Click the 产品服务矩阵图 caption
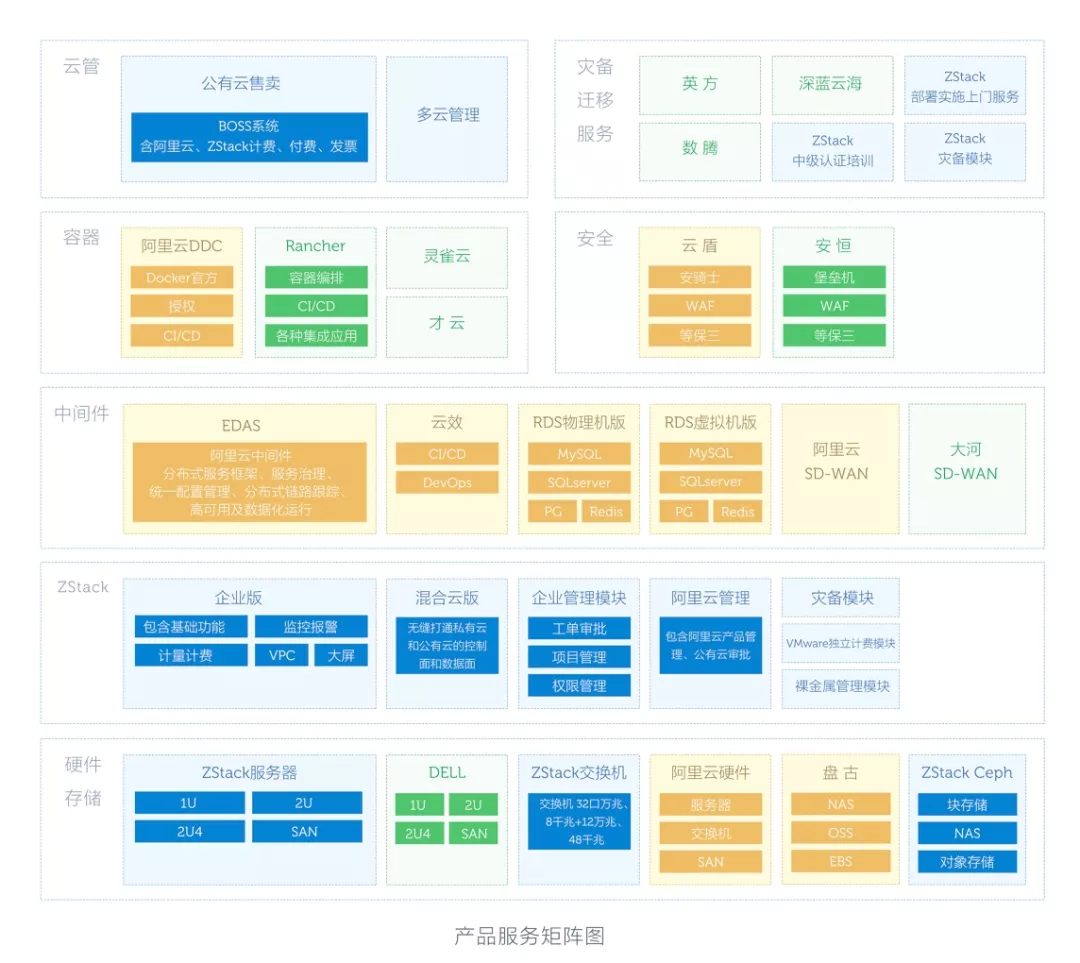 529,936
